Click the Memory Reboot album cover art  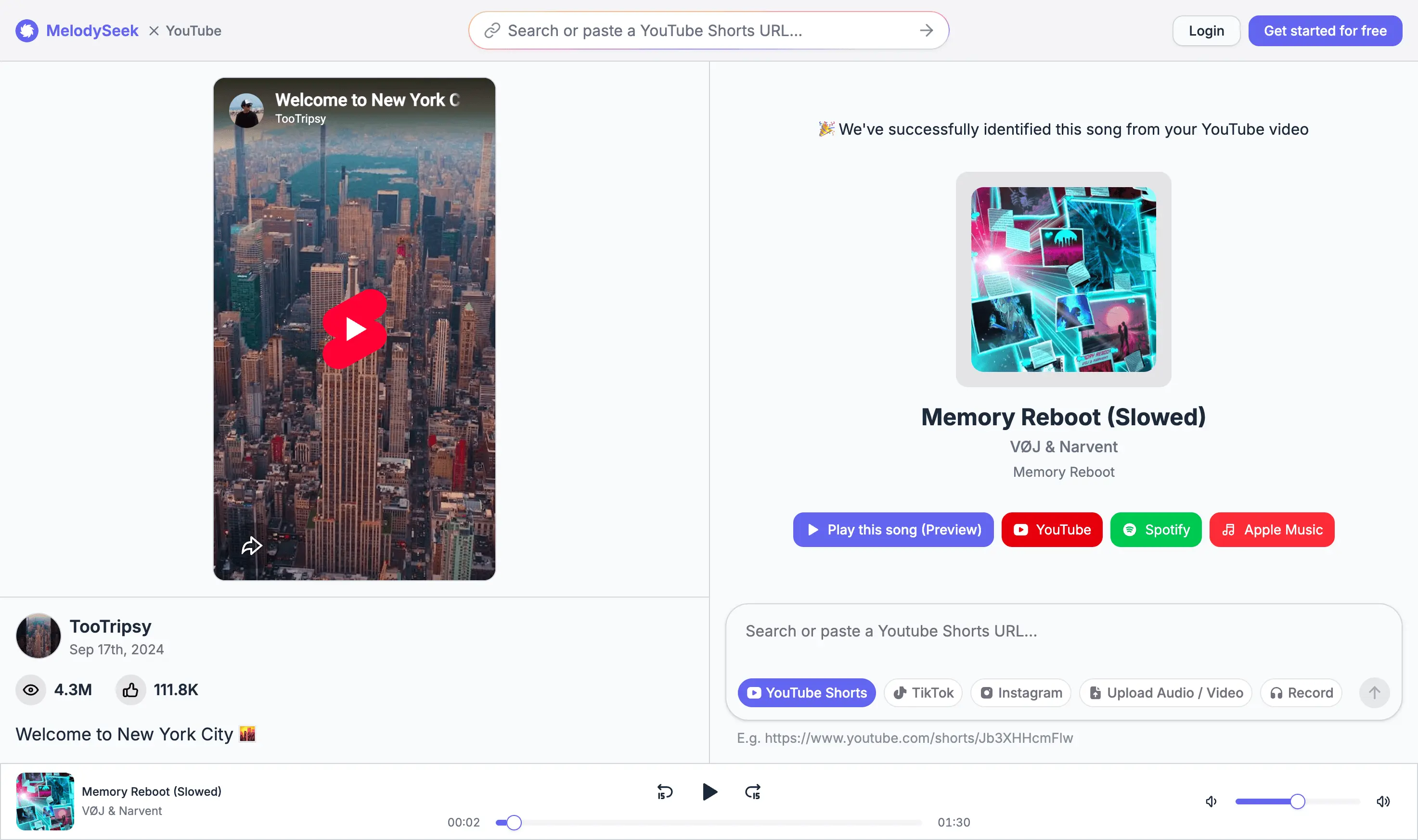pyautogui.click(x=1064, y=280)
